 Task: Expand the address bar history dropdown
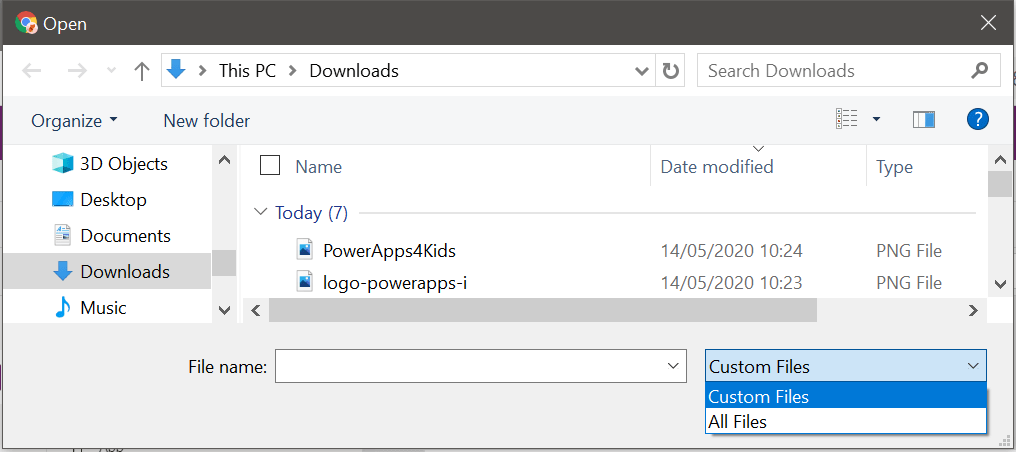[x=641, y=71]
